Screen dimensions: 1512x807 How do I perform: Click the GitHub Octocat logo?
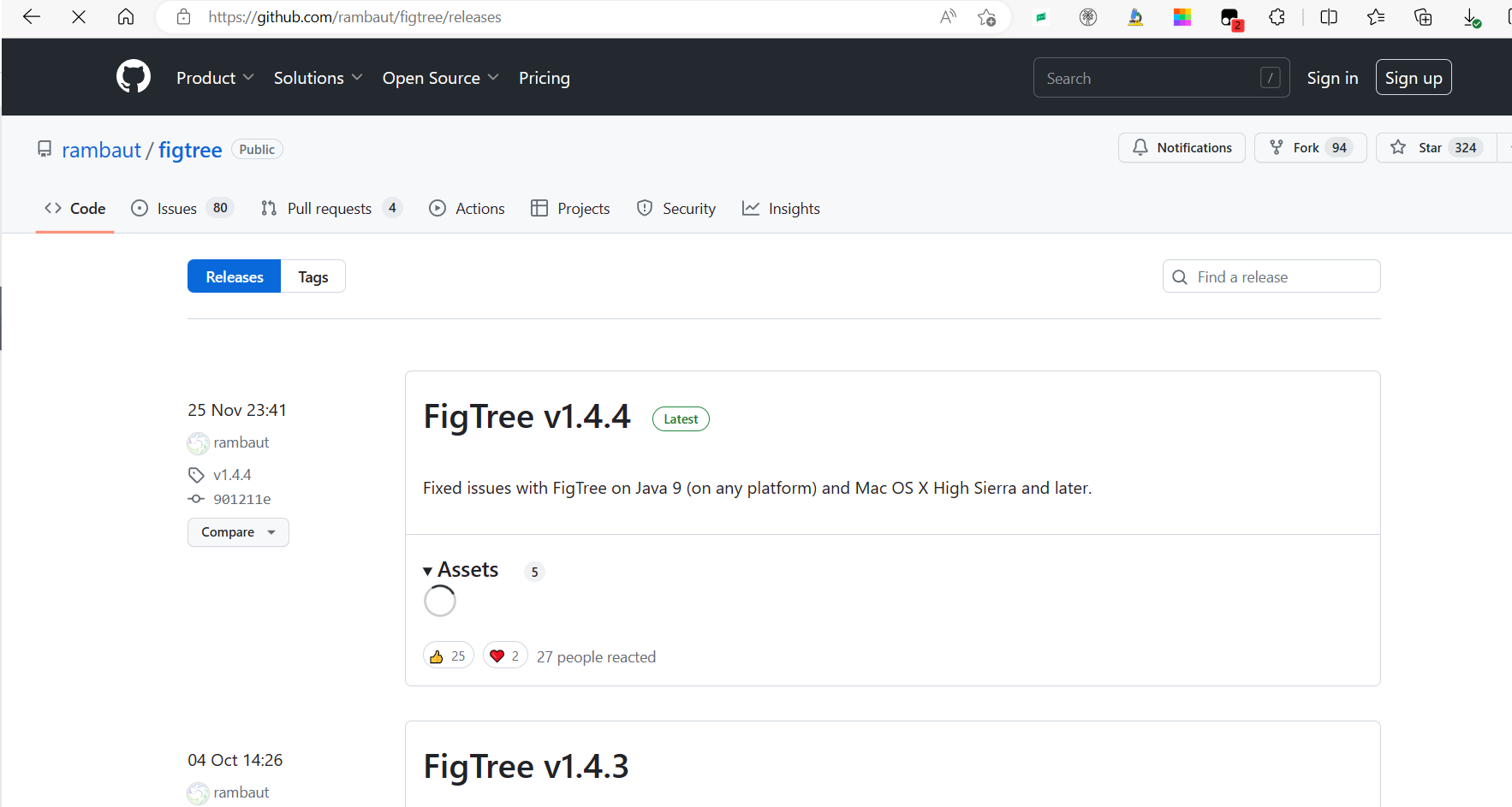134,77
